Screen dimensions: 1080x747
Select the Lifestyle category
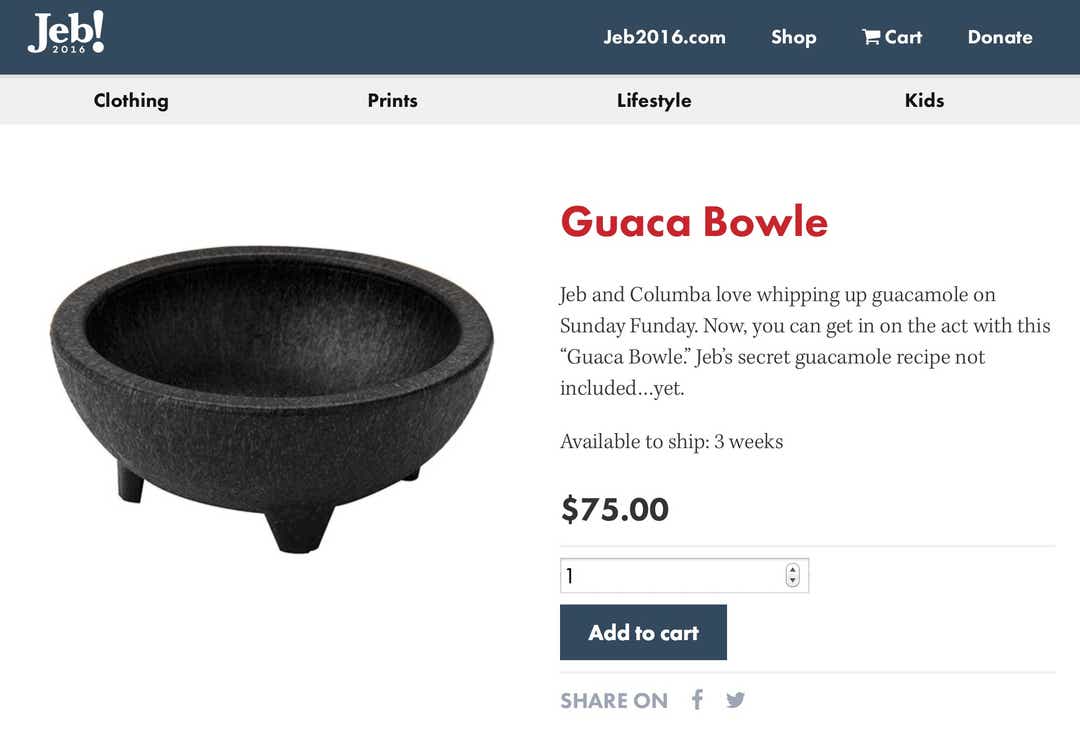click(x=654, y=100)
